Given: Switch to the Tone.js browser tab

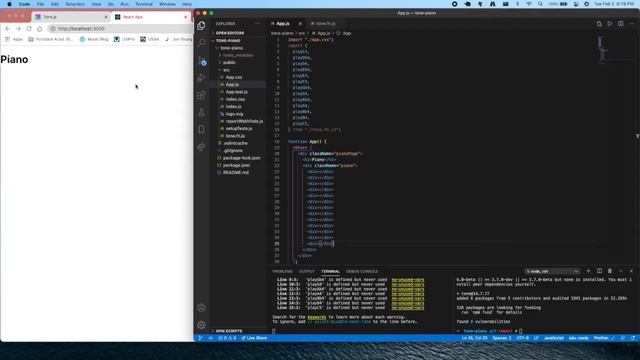Looking at the screenshot, I should pos(71,17).
